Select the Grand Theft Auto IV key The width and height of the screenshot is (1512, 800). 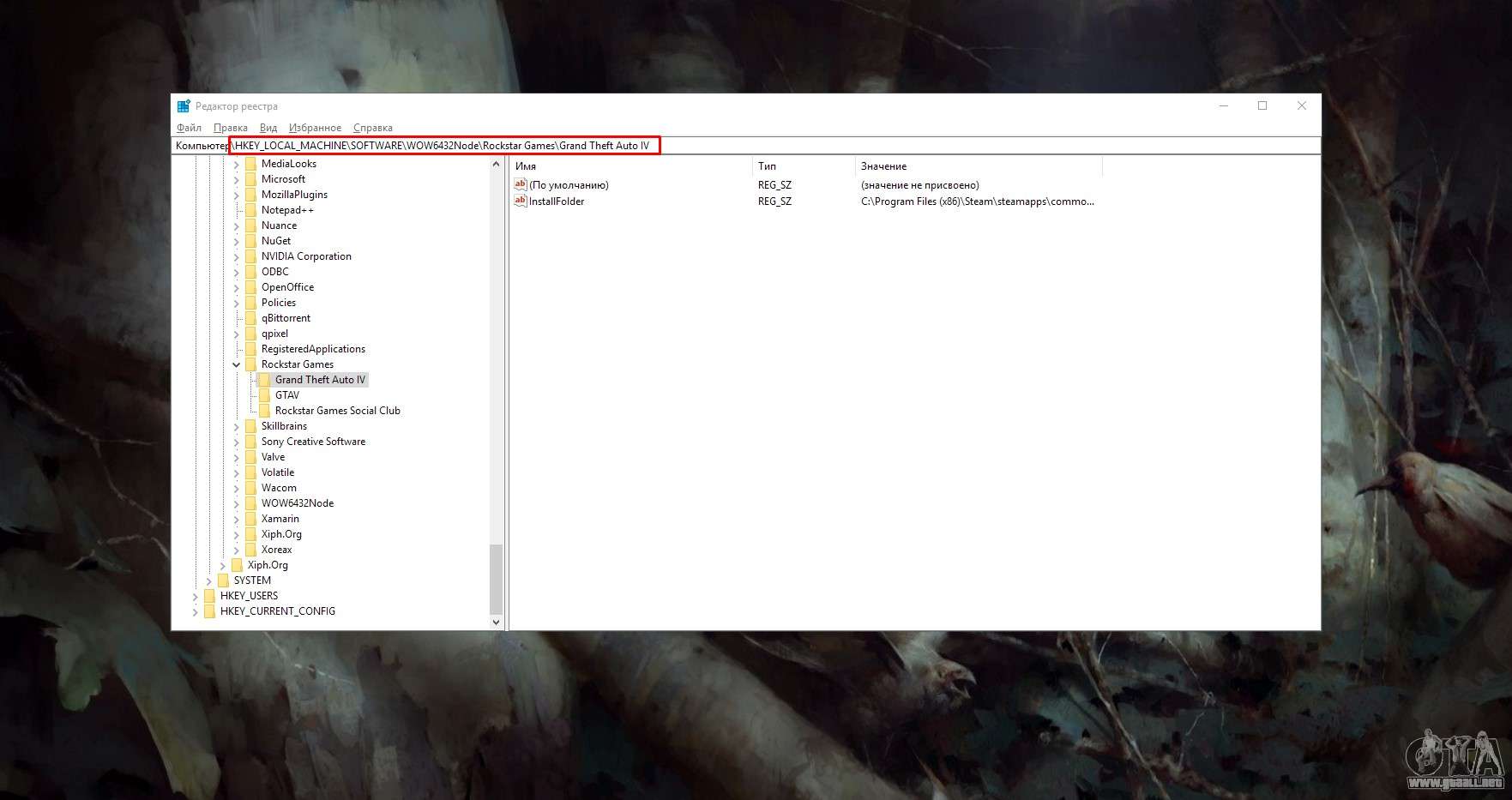[x=320, y=380]
